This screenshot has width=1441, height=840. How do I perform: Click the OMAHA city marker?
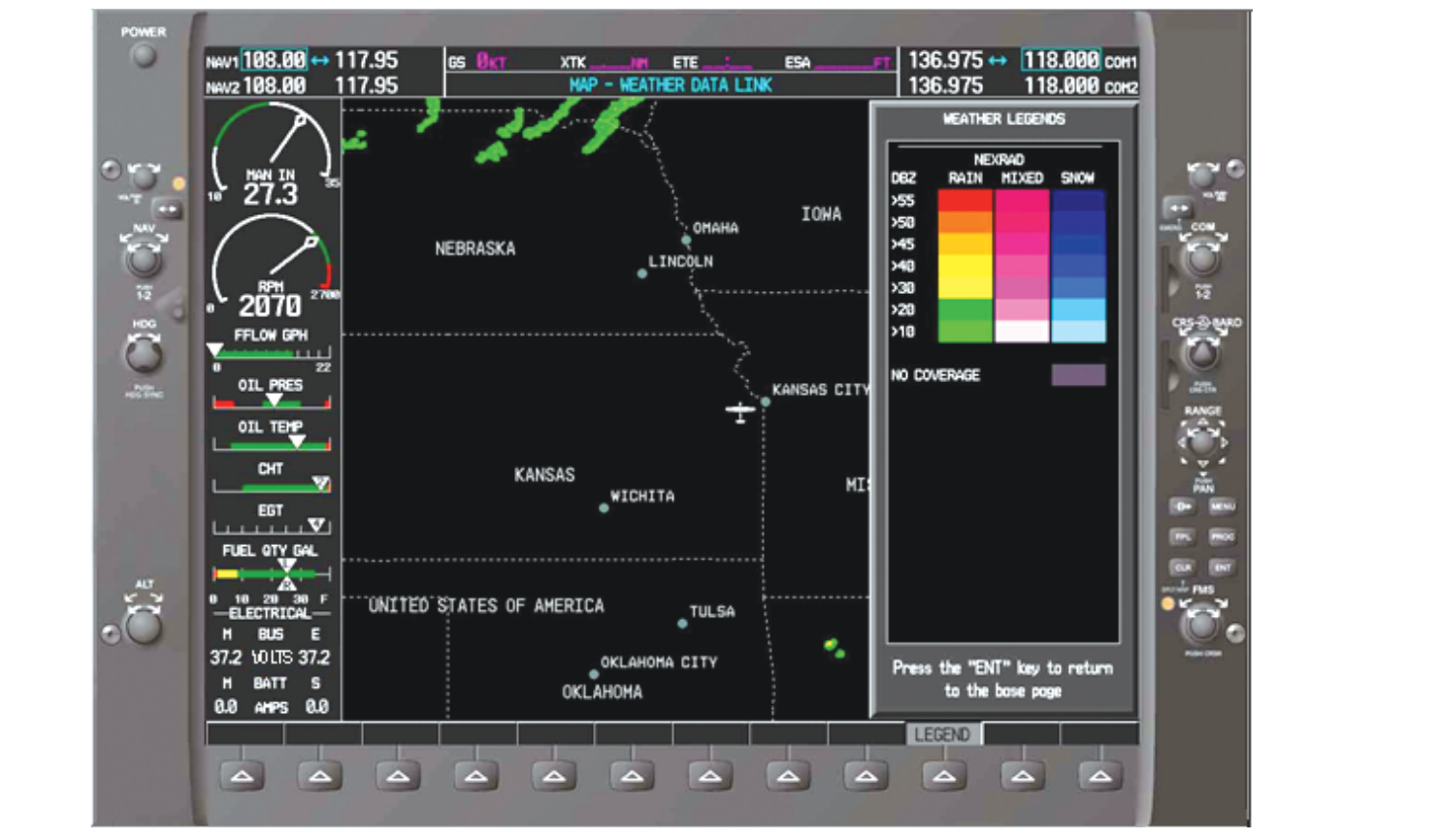point(686,240)
